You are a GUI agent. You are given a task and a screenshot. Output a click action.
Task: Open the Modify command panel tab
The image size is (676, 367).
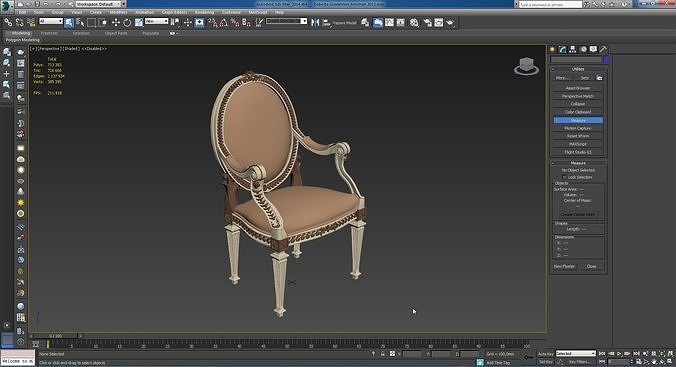pyautogui.click(x=562, y=49)
